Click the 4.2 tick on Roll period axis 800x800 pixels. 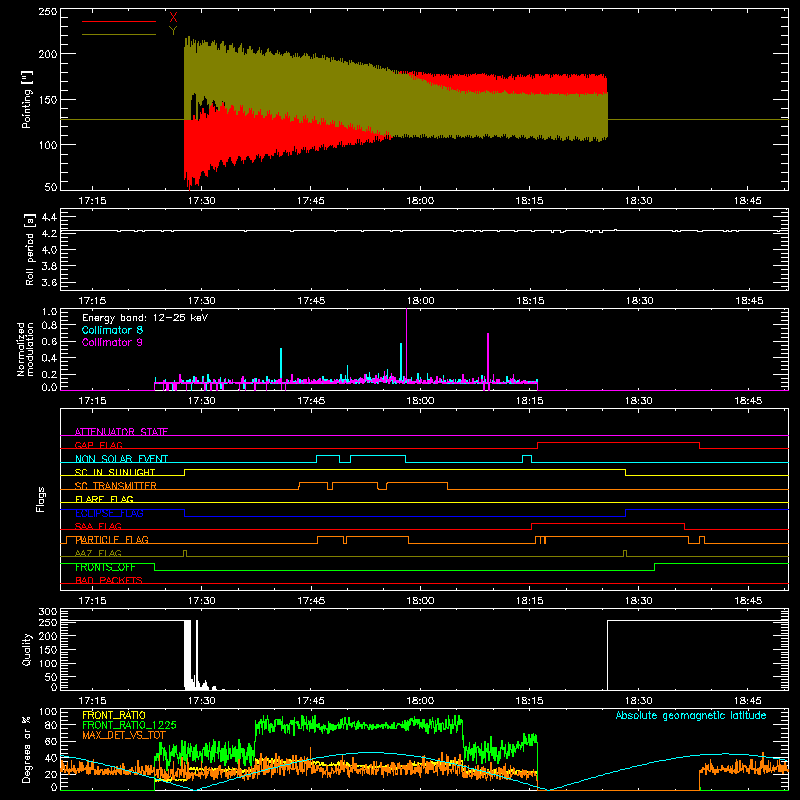pos(49,234)
